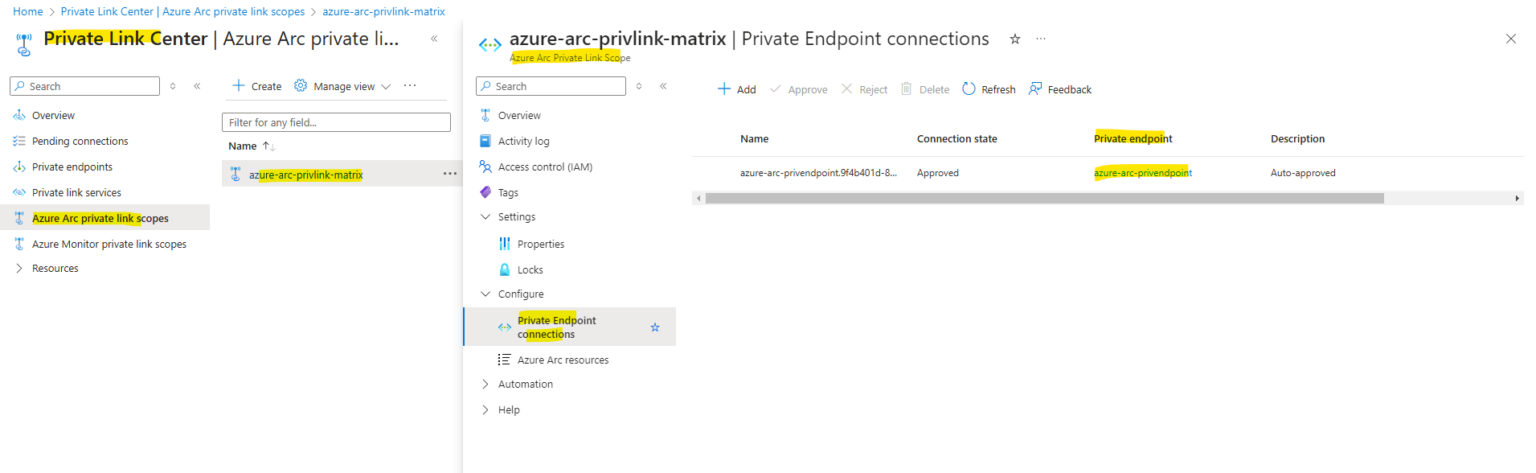This screenshot has height=473, width=1536.
Task: Expand the Resources tree item
Action: click(20, 268)
